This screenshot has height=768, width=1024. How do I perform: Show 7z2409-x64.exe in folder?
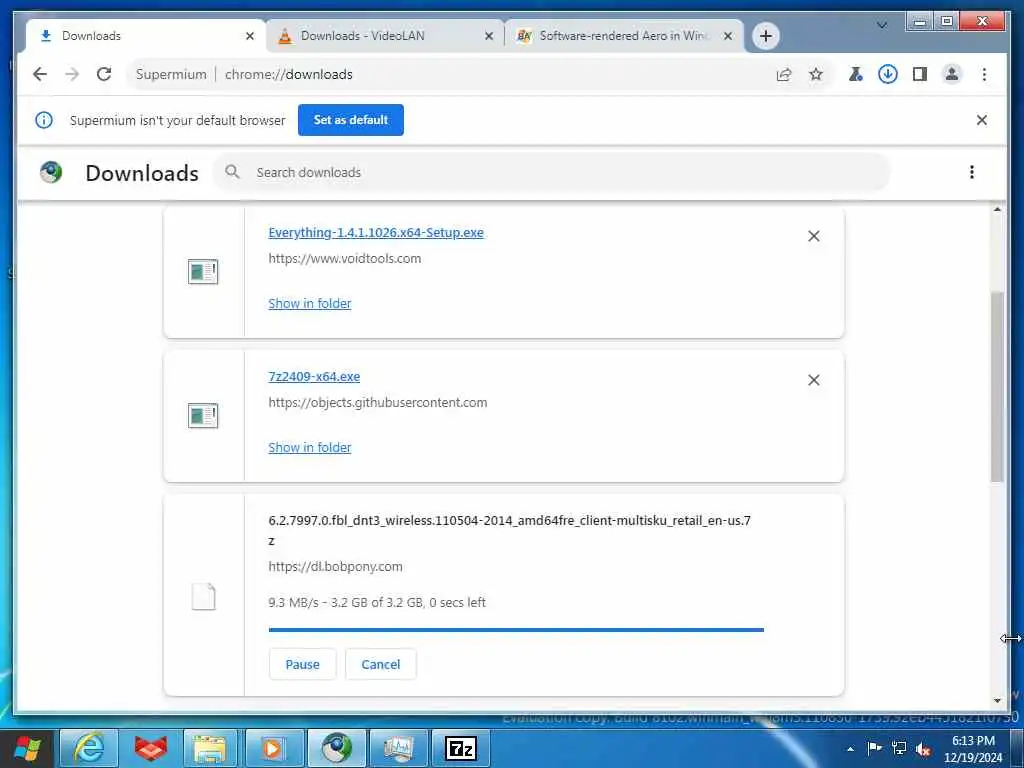pyautogui.click(x=310, y=448)
